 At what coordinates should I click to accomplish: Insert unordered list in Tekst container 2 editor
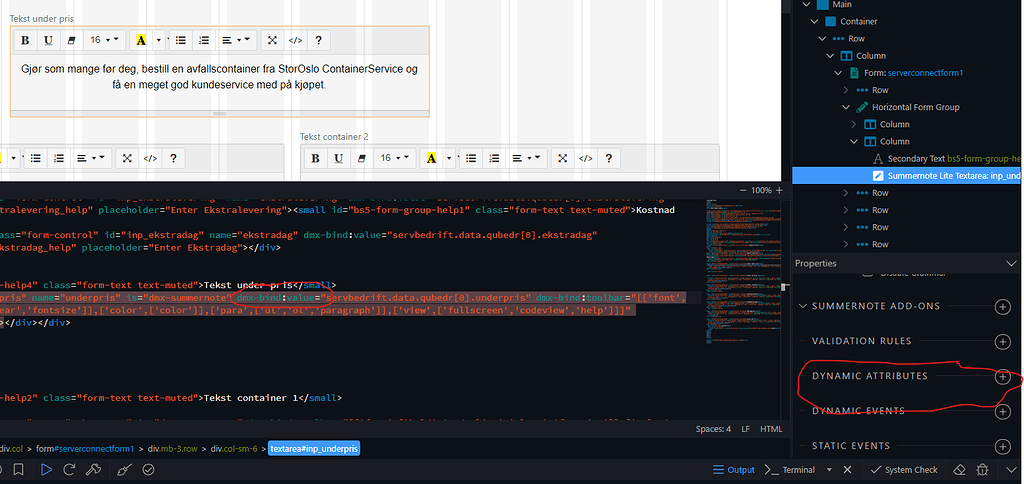pos(471,158)
